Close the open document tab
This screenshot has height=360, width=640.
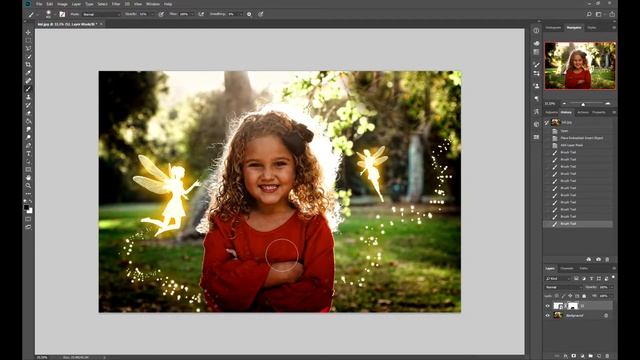pyautogui.click(x=101, y=24)
